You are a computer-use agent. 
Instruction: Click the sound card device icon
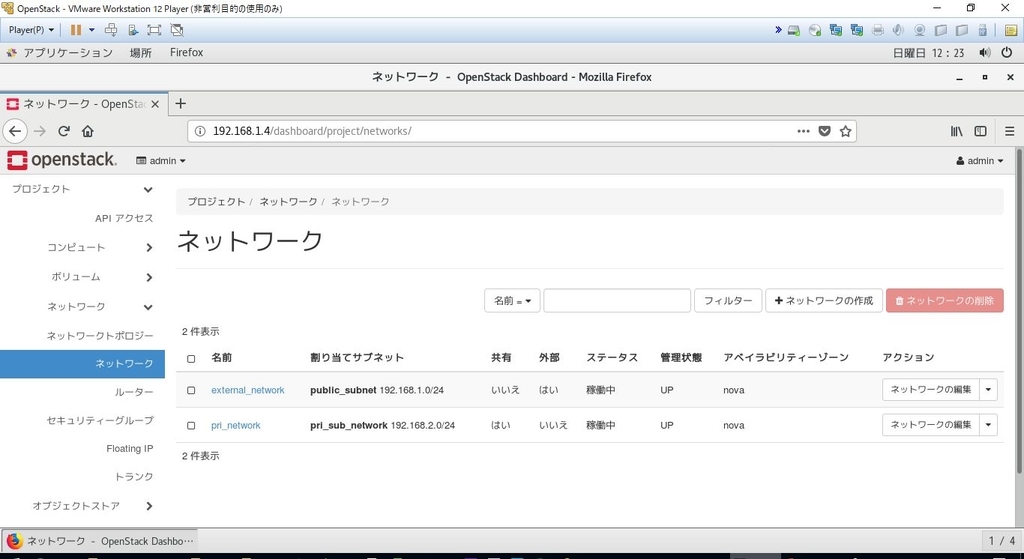pos(898,30)
